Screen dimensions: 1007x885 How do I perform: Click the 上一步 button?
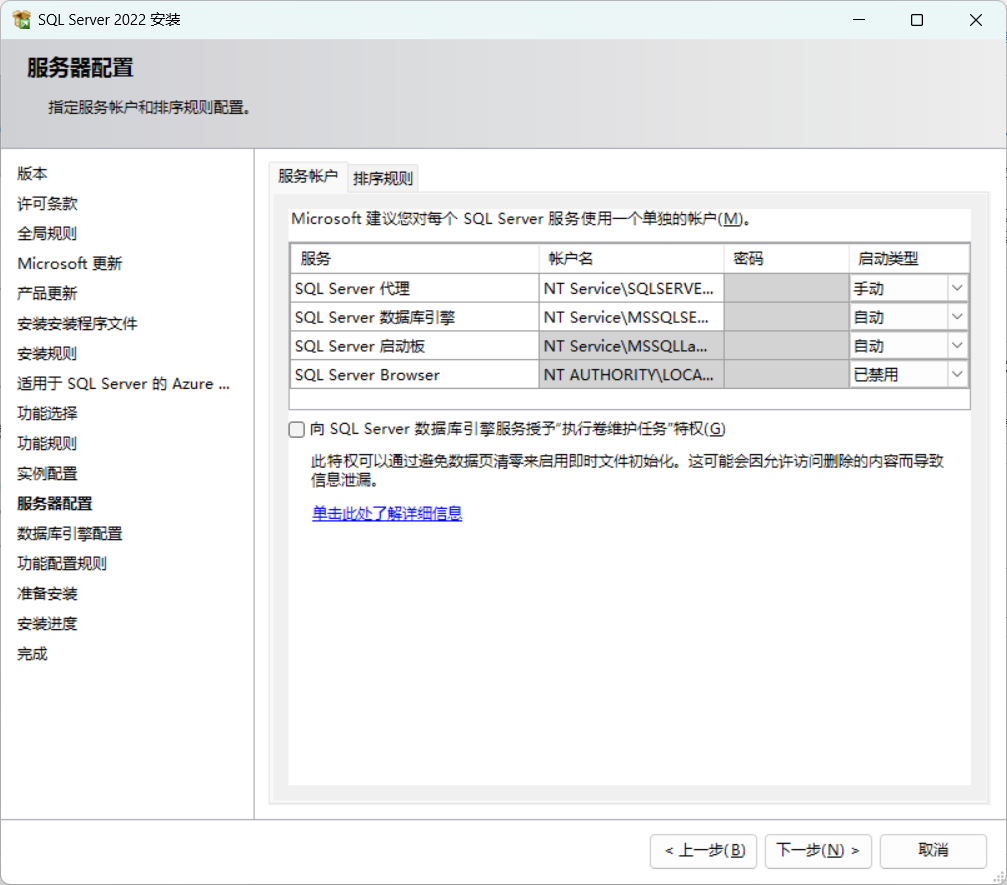click(x=703, y=851)
